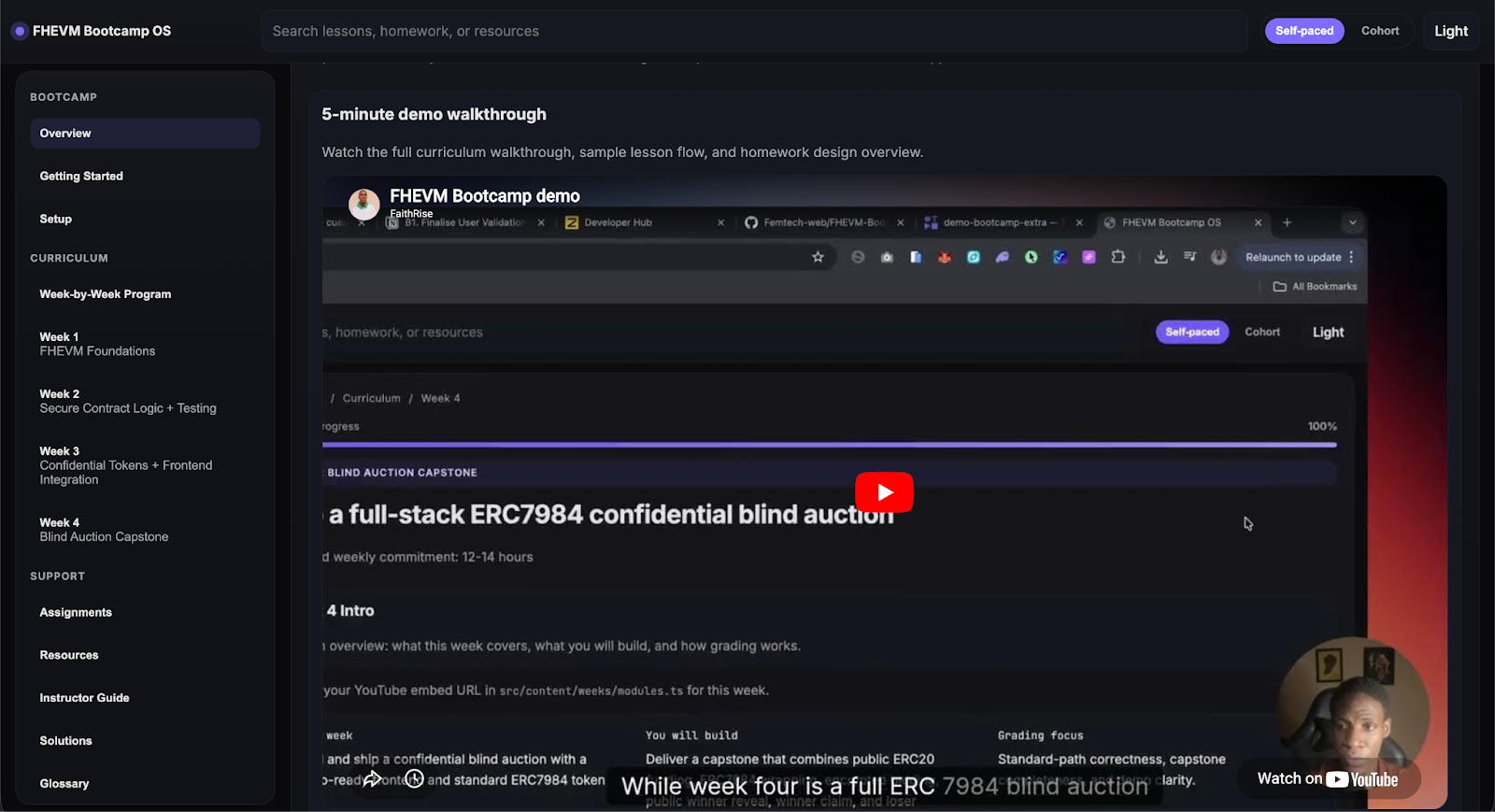1495x812 pixels.
Task: Switch to Self-paced mode in the site header
Action: pos(1304,31)
